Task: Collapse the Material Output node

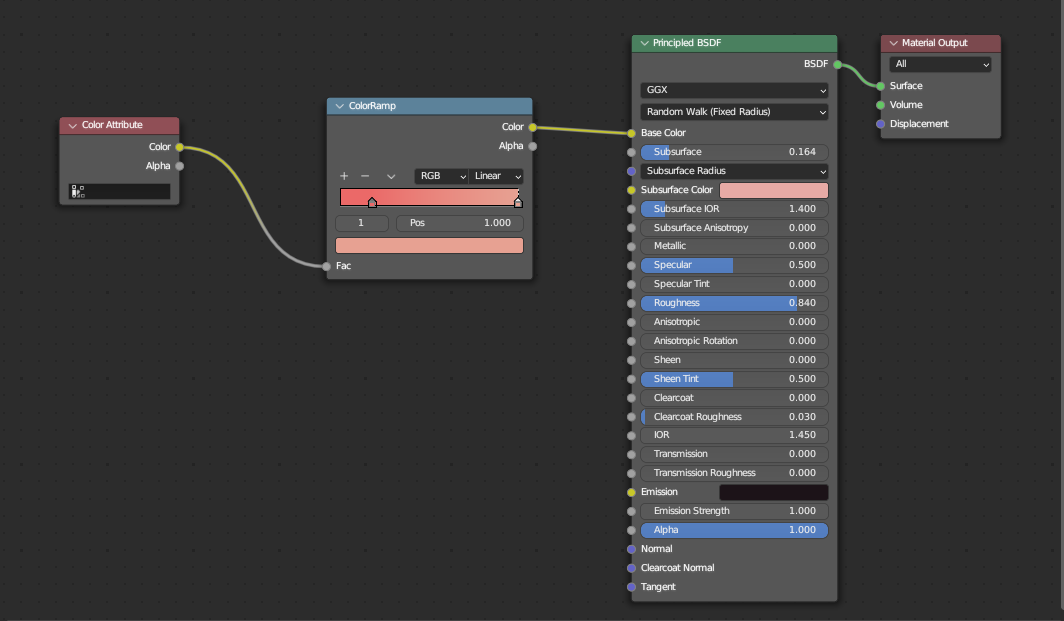Action: click(893, 43)
